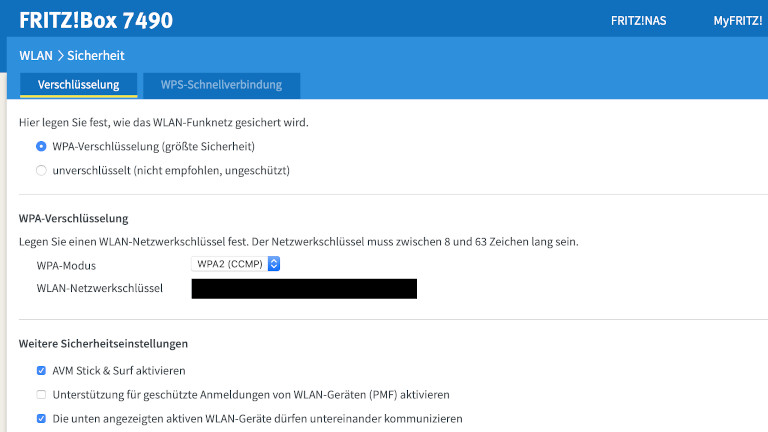Click the 'WPA-Verschlüsselung (größte Sicherheit)' label text
This screenshot has height=432, width=768.
161,146
